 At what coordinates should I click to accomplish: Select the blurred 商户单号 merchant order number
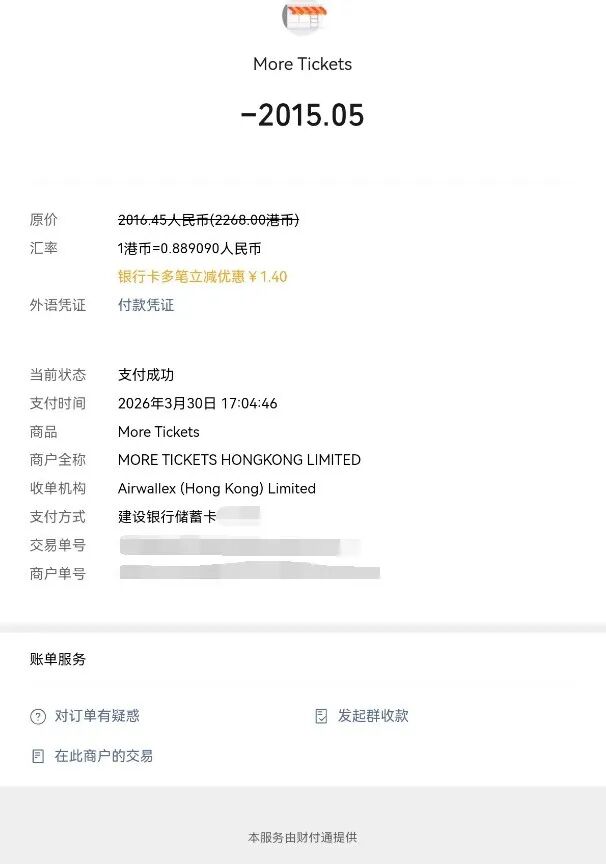click(250, 572)
